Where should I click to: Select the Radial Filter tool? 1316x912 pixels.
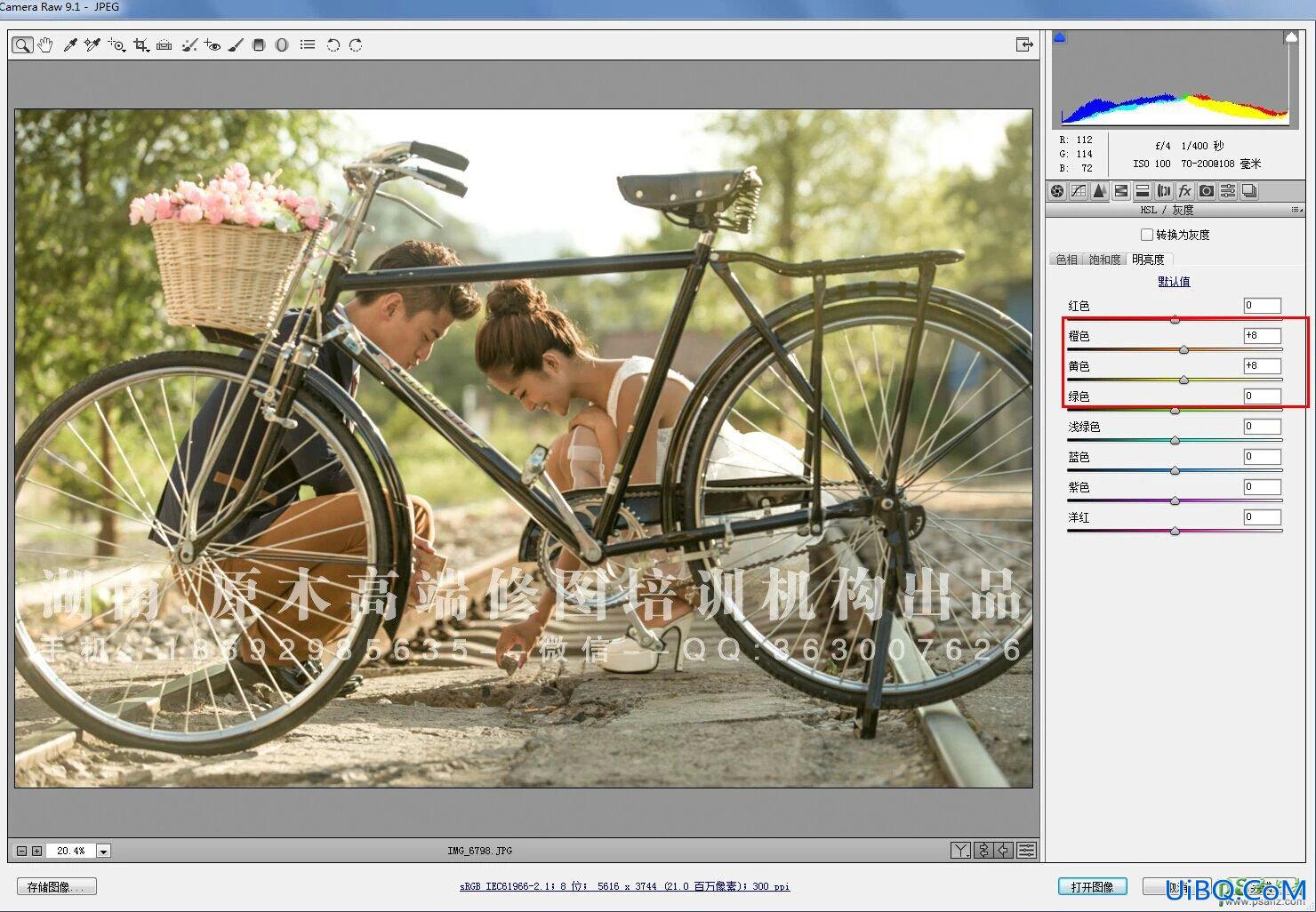point(282,45)
